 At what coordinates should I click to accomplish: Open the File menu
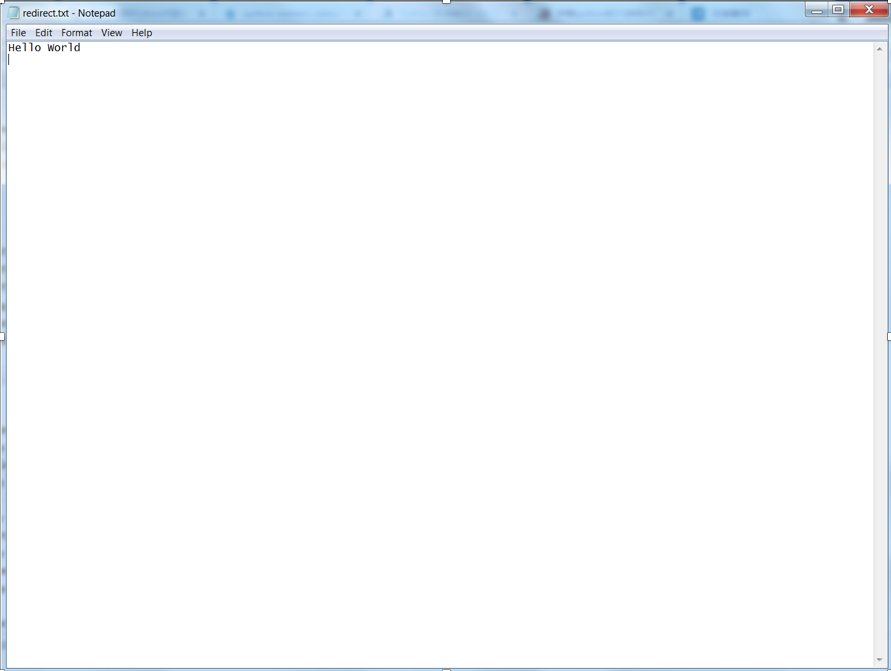pyautogui.click(x=18, y=33)
